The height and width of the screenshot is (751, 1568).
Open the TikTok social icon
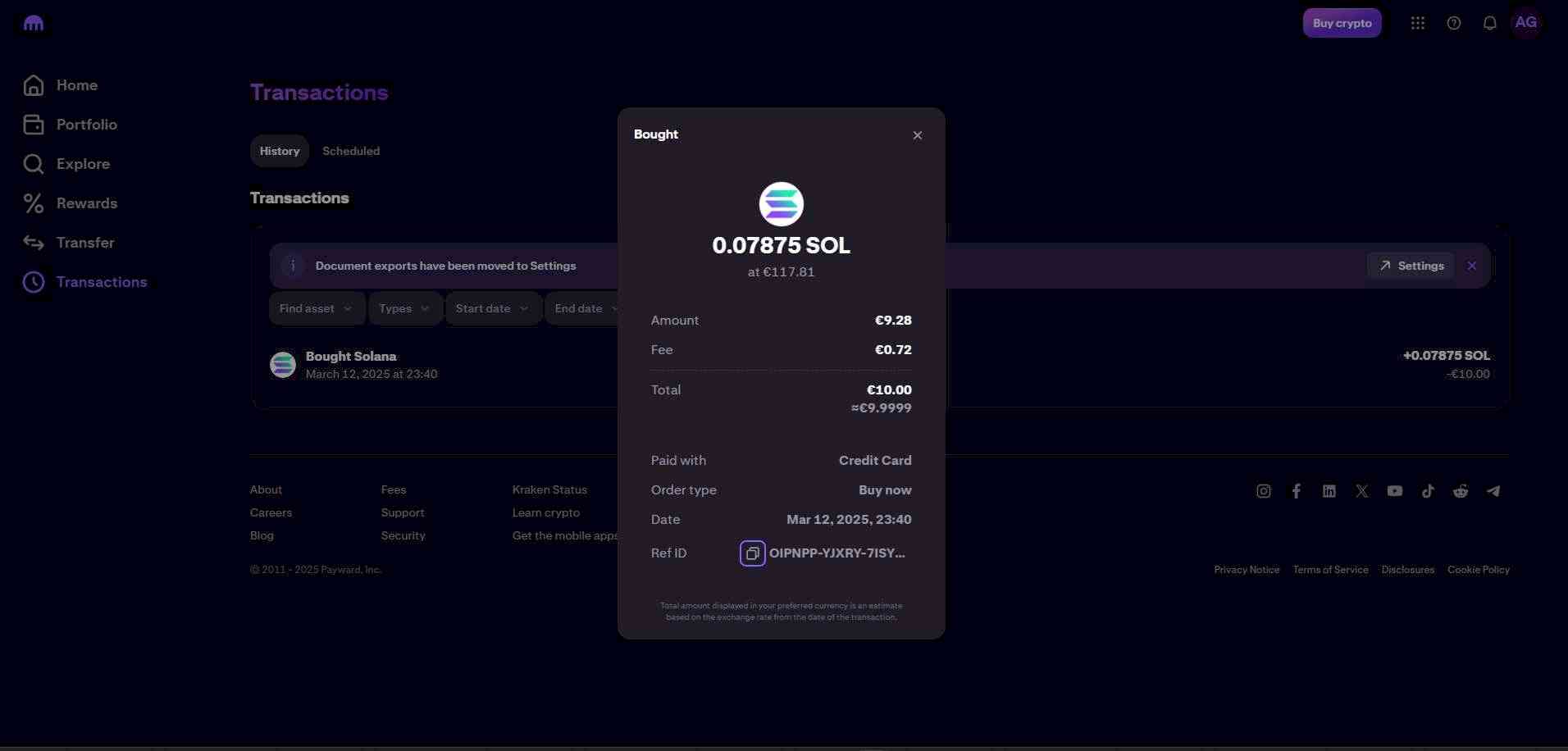[x=1428, y=491]
